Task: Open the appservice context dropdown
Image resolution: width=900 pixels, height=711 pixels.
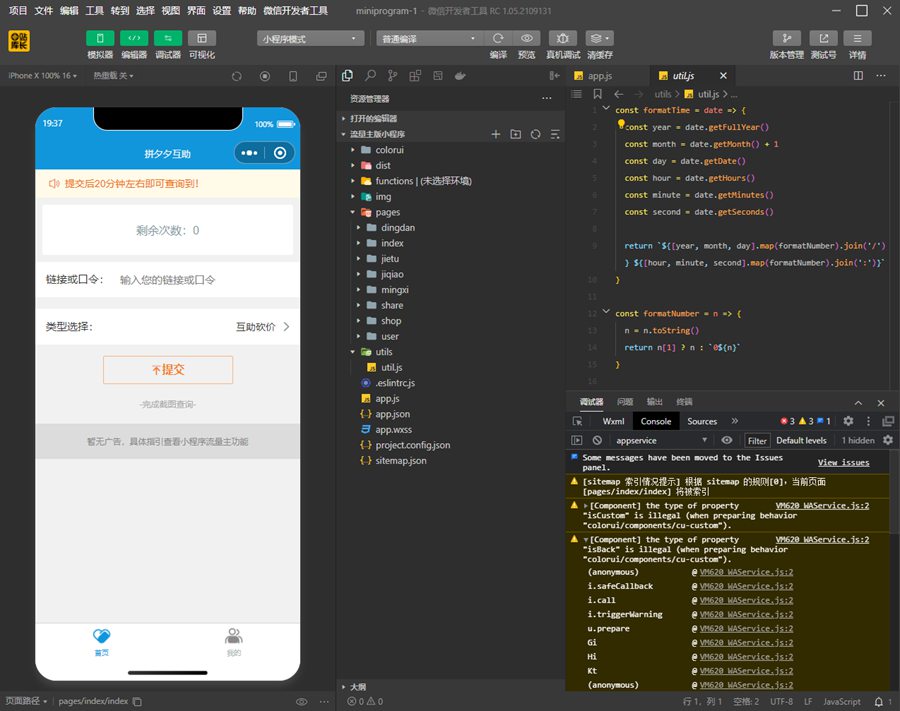Action: 661,440
